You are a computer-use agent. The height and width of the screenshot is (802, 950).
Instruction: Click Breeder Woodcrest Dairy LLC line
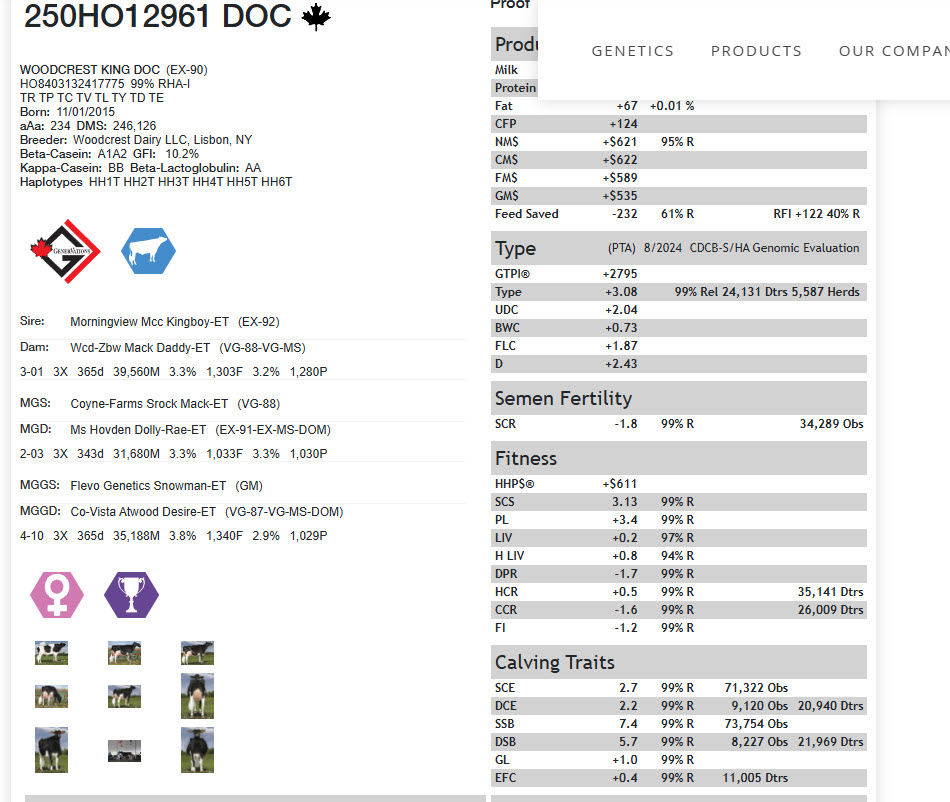click(x=136, y=140)
